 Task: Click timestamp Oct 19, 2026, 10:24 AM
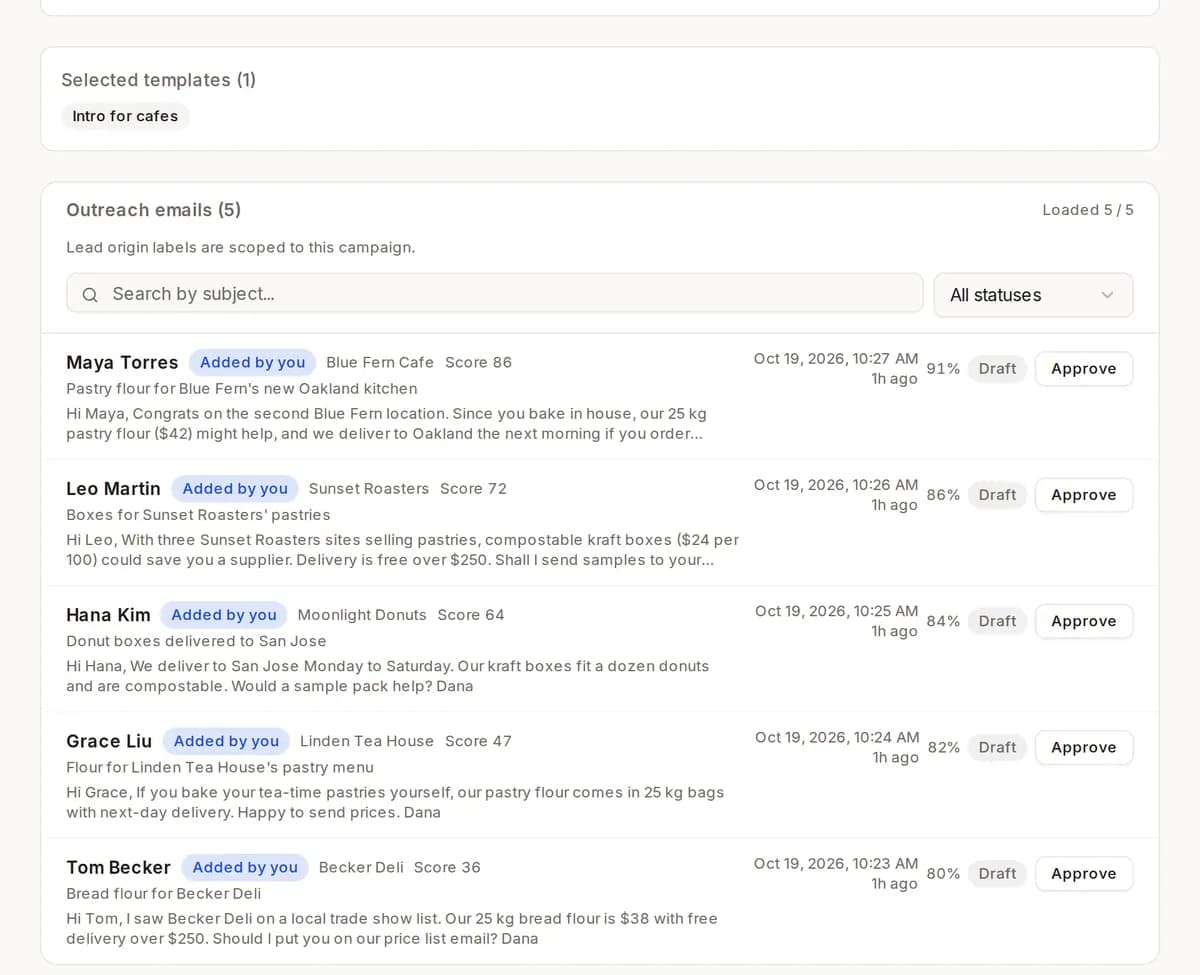point(837,737)
